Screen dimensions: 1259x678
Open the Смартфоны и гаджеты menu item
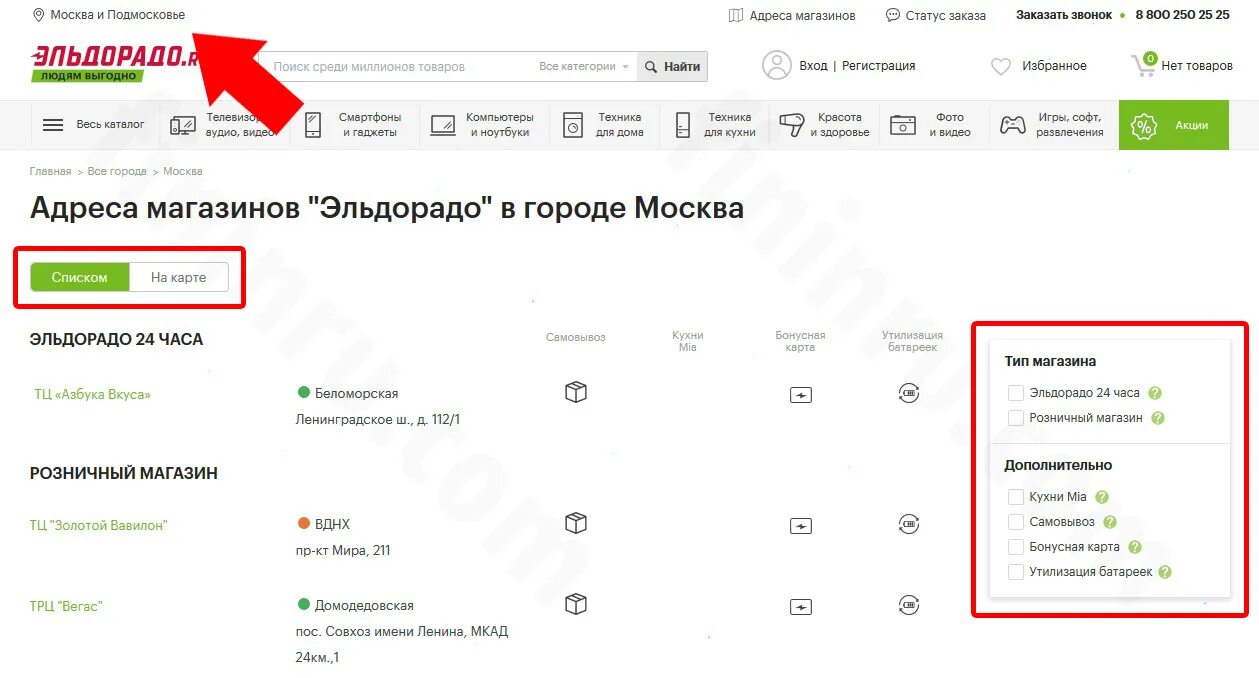click(355, 125)
